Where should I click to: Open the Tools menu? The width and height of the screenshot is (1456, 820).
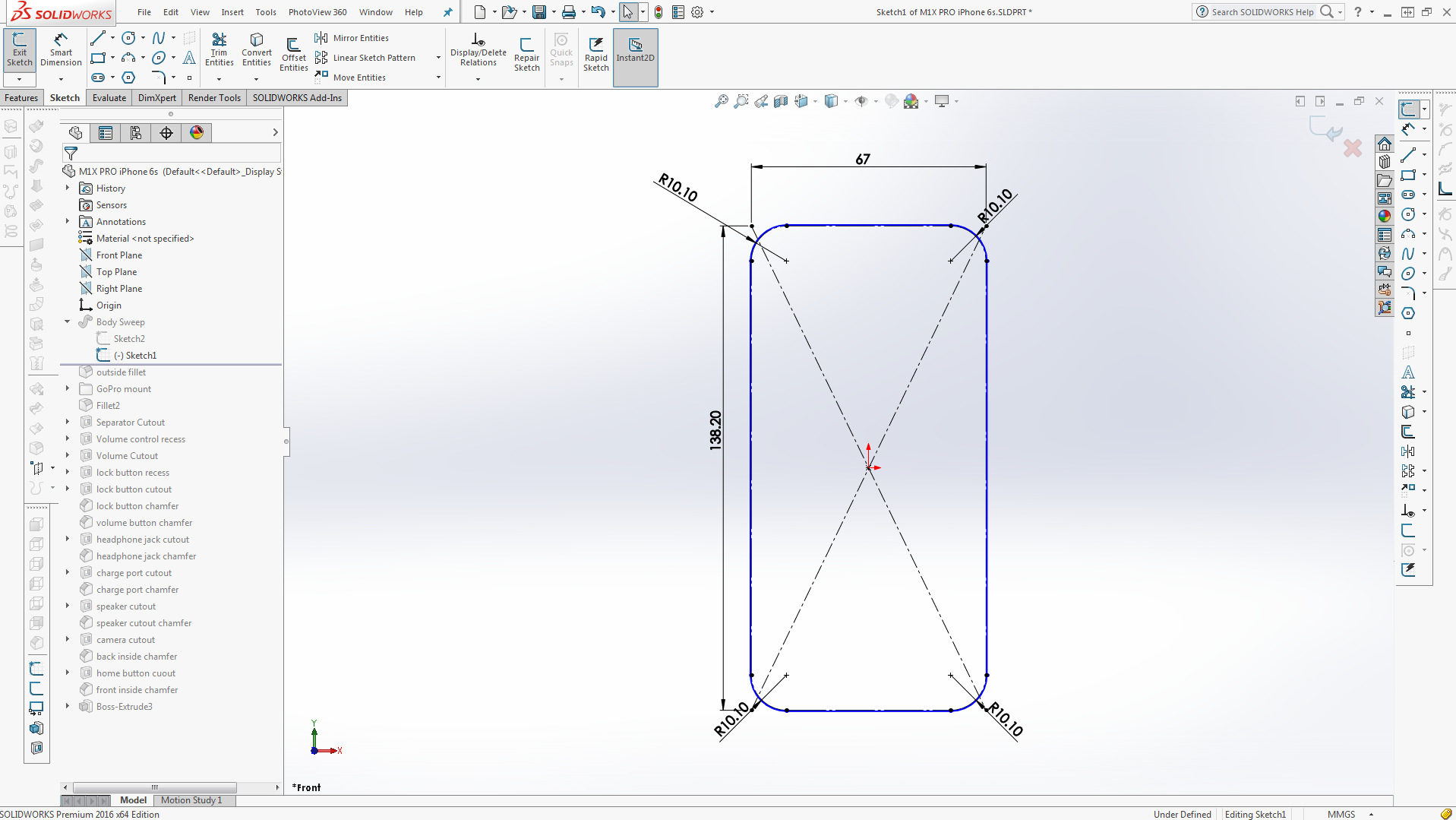tap(266, 12)
